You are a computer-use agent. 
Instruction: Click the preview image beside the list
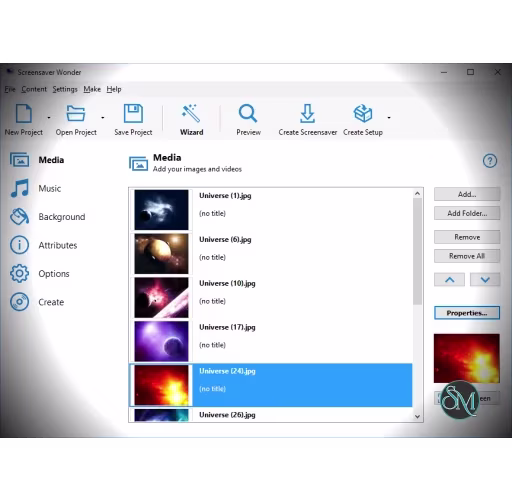point(467,358)
